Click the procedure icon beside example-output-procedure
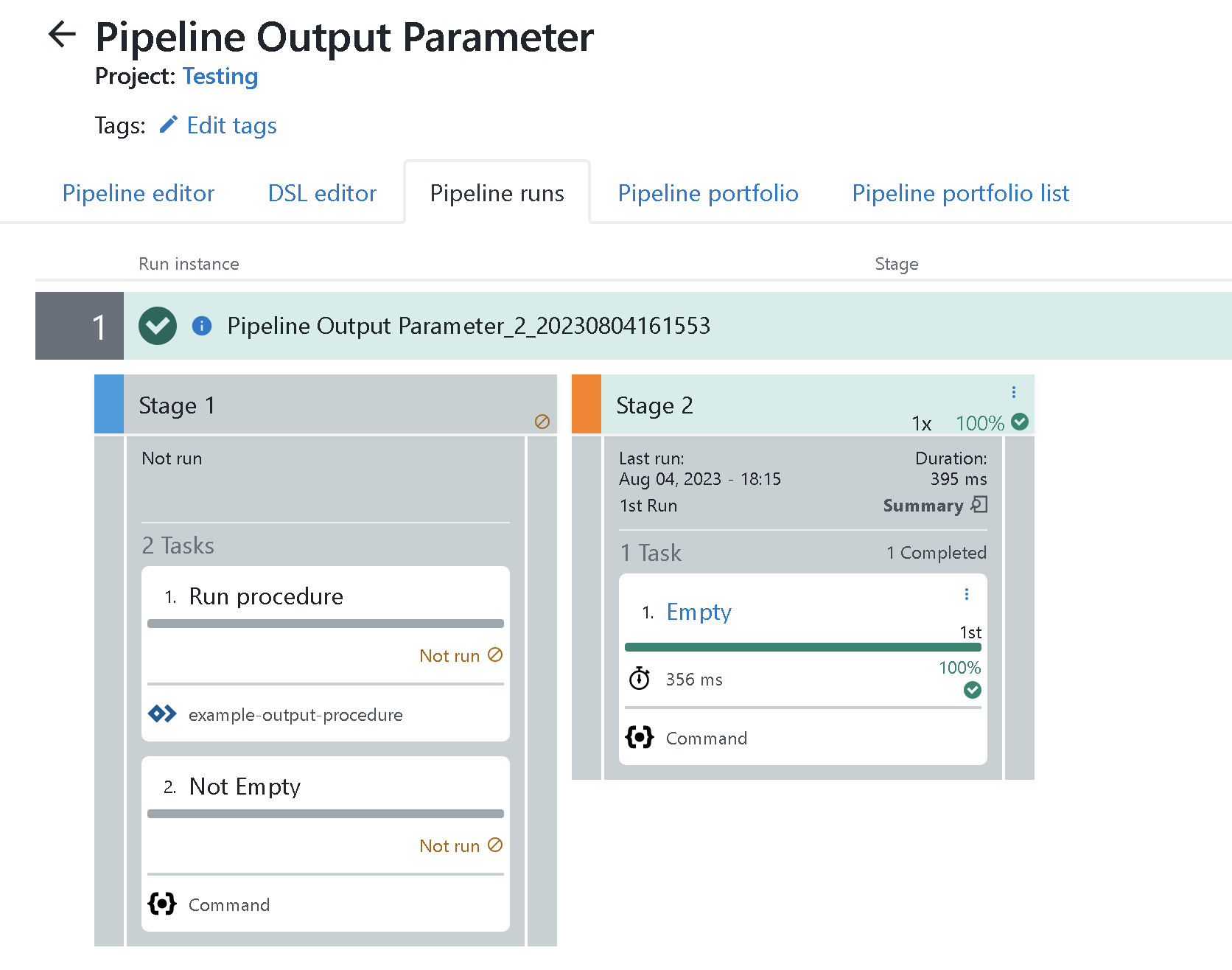 point(162,714)
